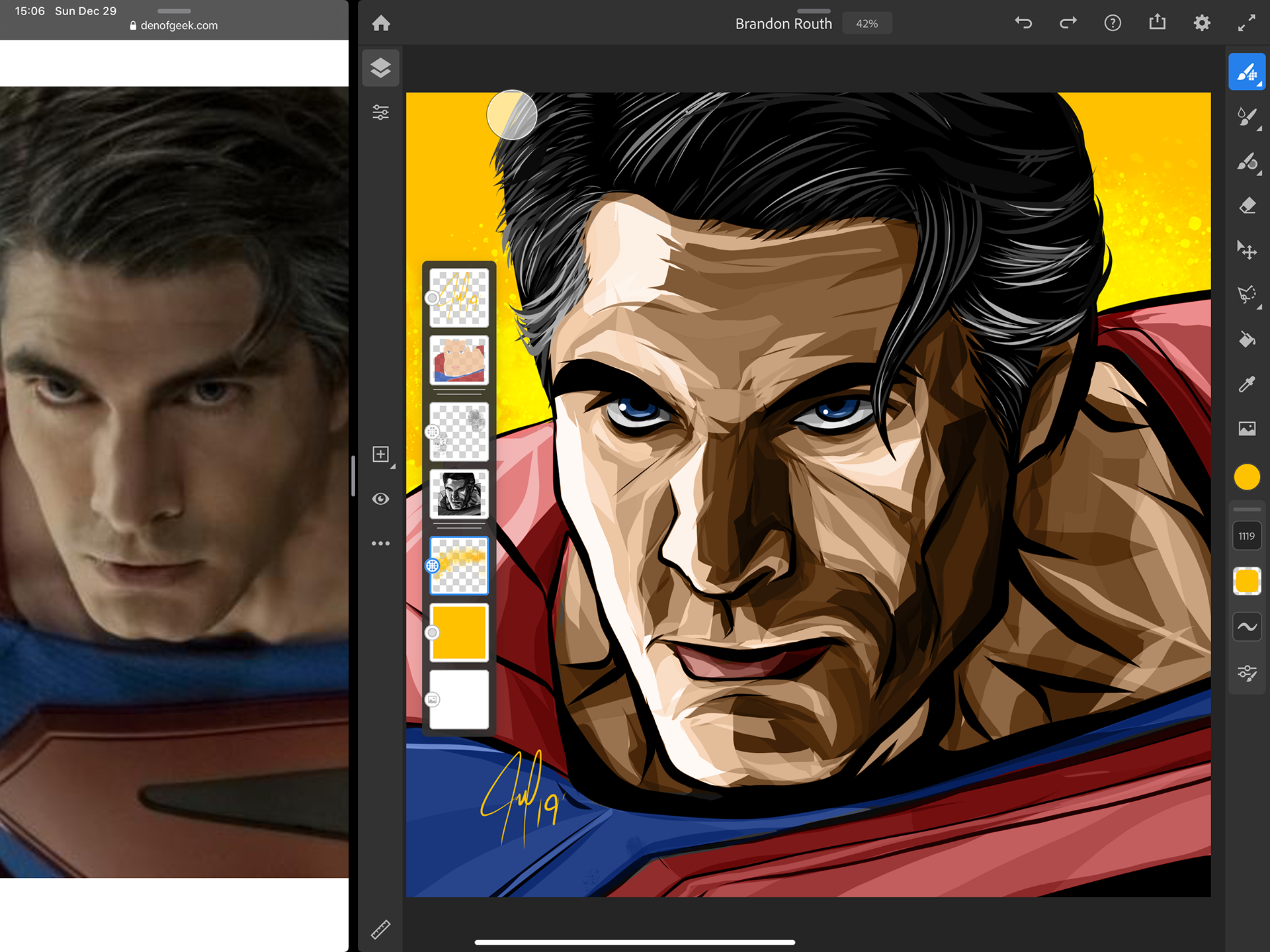Image resolution: width=1270 pixels, height=952 pixels.
Task: Select the live brush tool
Action: pyautogui.click(x=1247, y=116)
